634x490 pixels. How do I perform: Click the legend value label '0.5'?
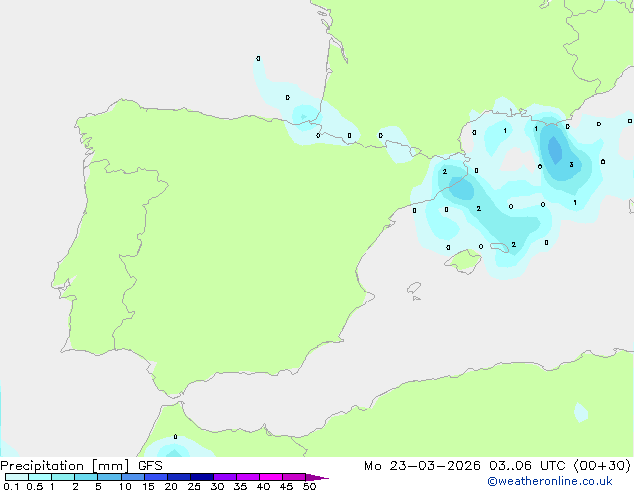[x=34, y=486]
